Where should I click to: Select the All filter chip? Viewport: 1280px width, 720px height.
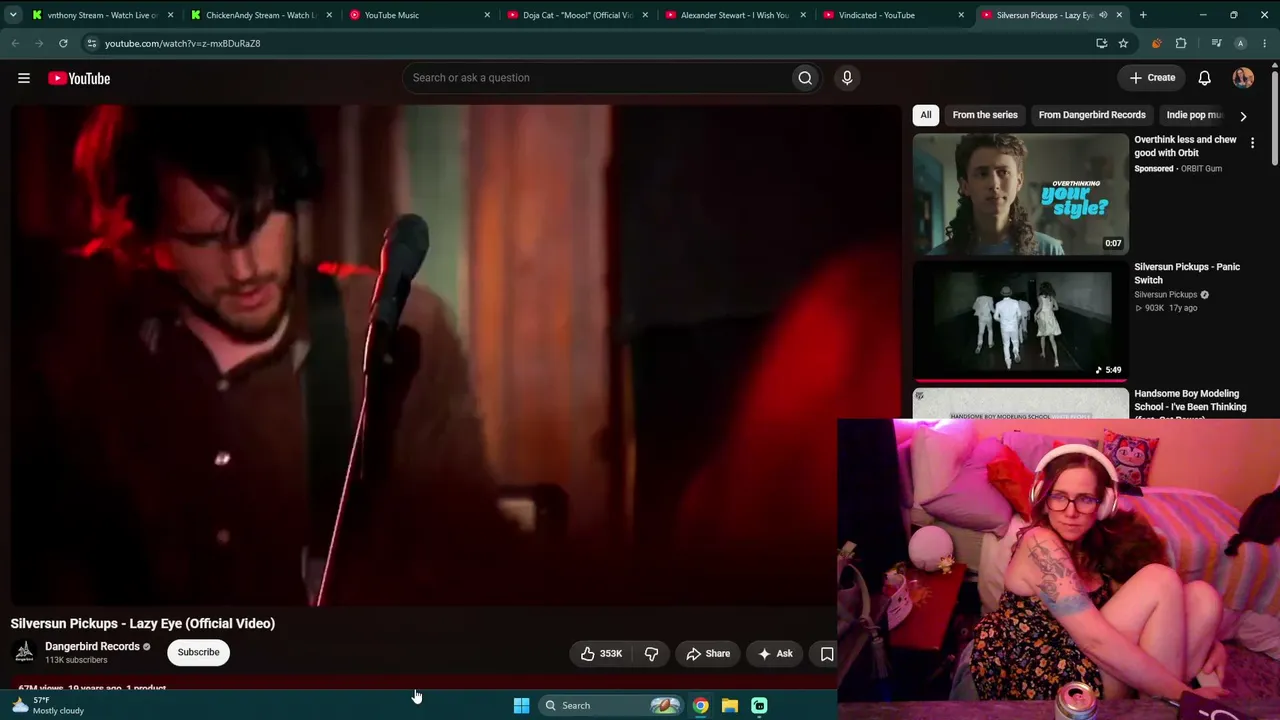(x=926, y=115)
